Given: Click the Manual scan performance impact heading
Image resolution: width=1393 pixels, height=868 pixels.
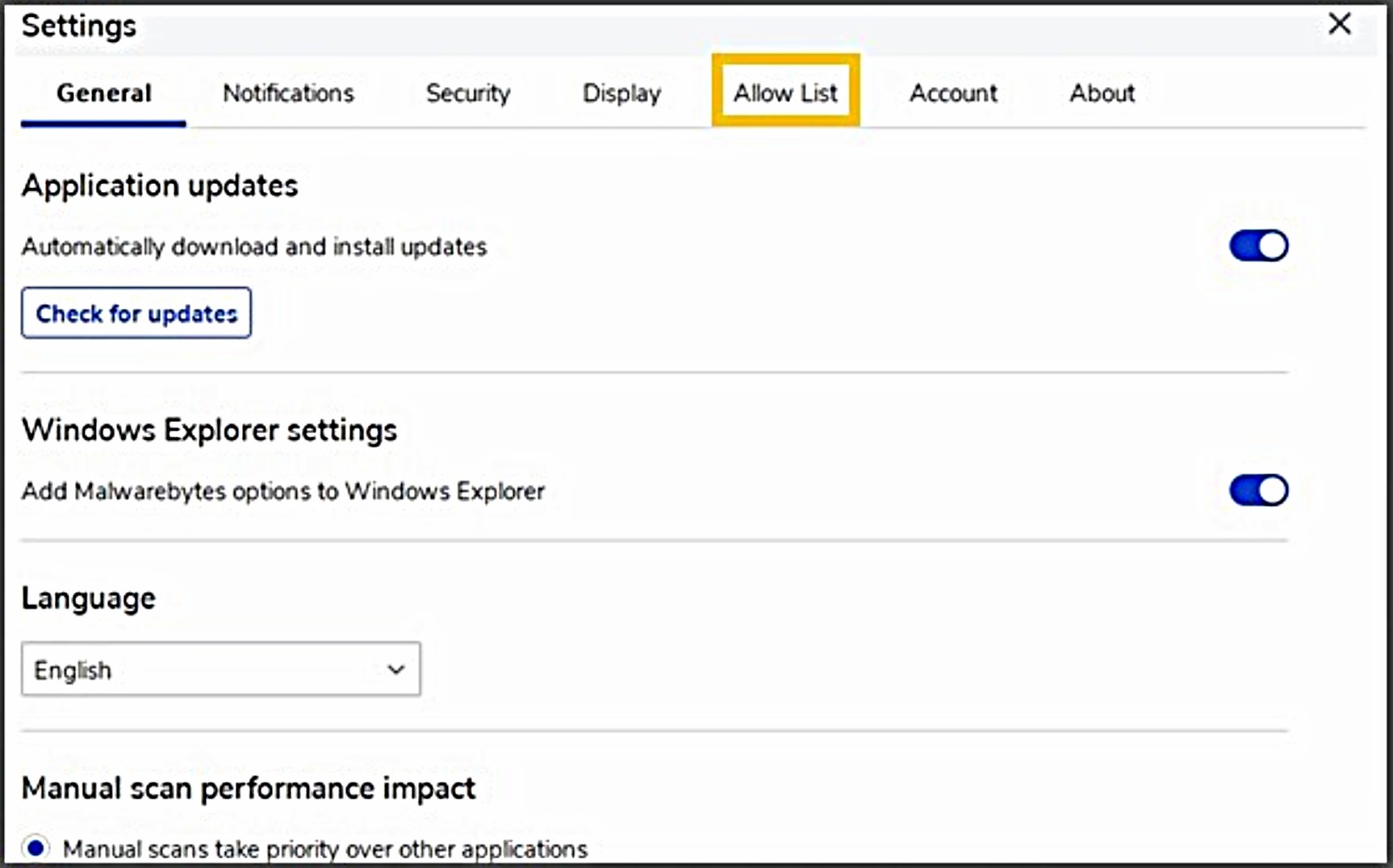Looking at the screenshot, I should [x=249, y=788].
